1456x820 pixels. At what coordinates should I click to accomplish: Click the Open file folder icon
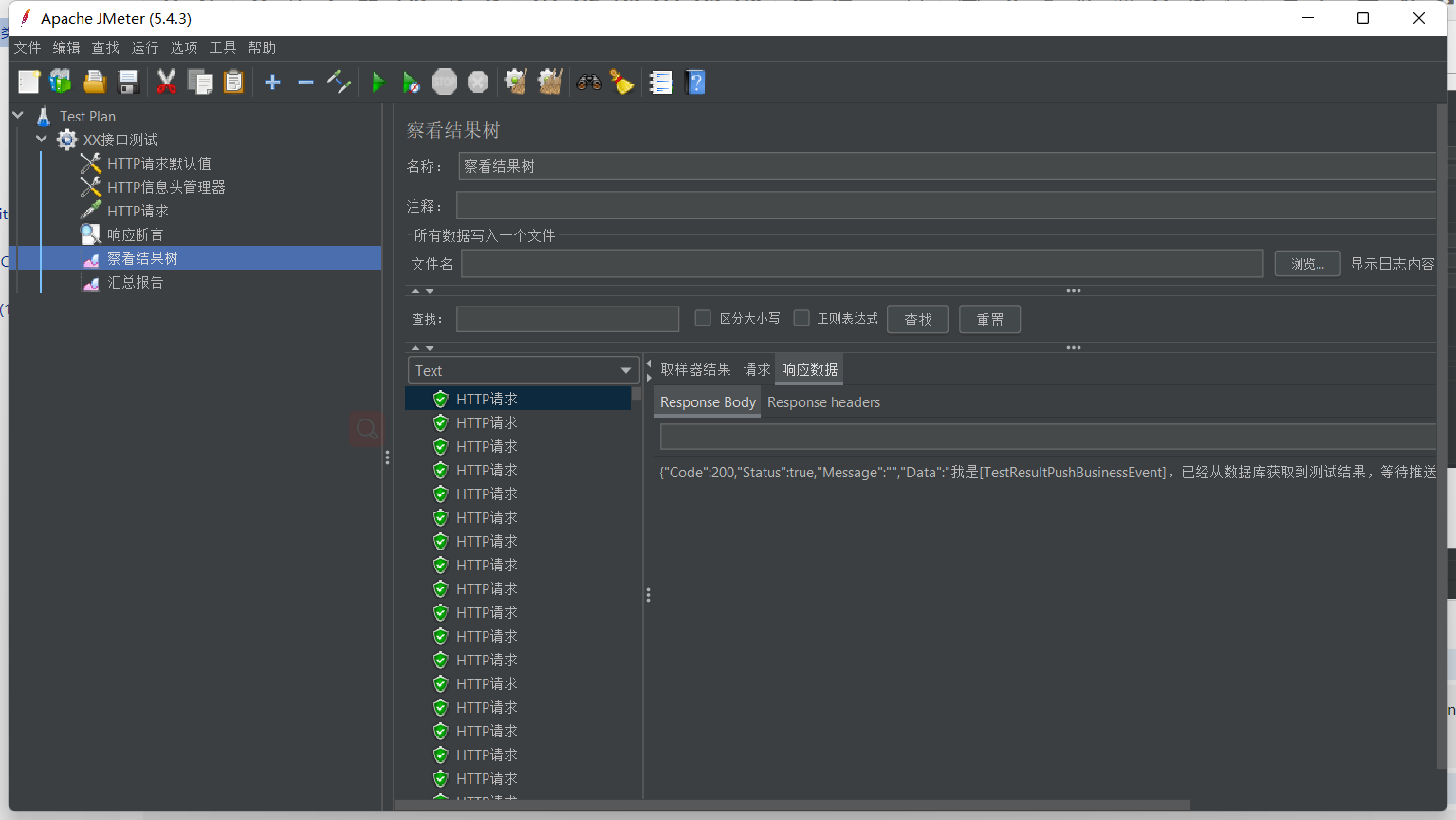coord(95,83)
